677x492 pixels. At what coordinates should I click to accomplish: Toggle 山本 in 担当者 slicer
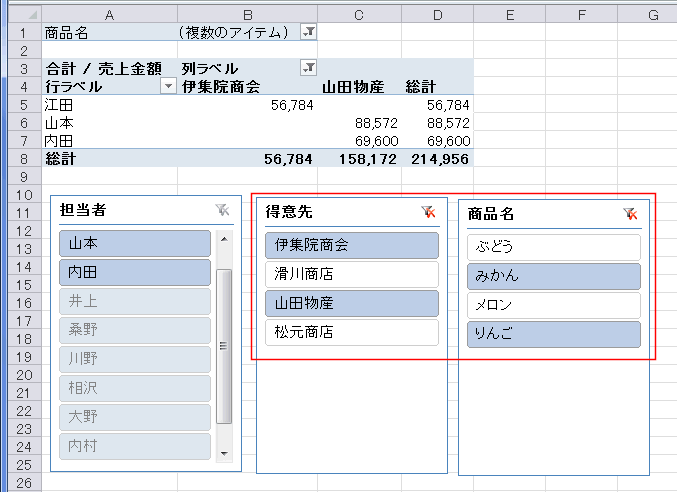click(x=135, y=243)
